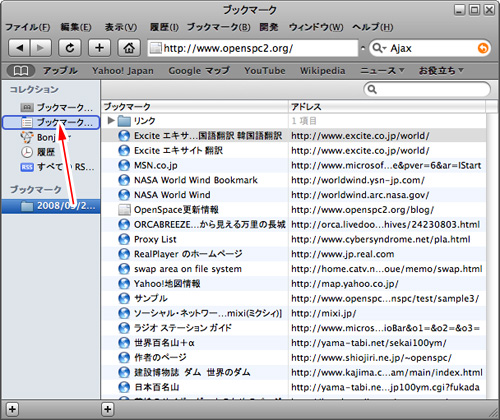Viewport: 500px width, 420px height.
Task: Select Excite エキサイト 翻訳 bookmark
Action: click(178, 151)
